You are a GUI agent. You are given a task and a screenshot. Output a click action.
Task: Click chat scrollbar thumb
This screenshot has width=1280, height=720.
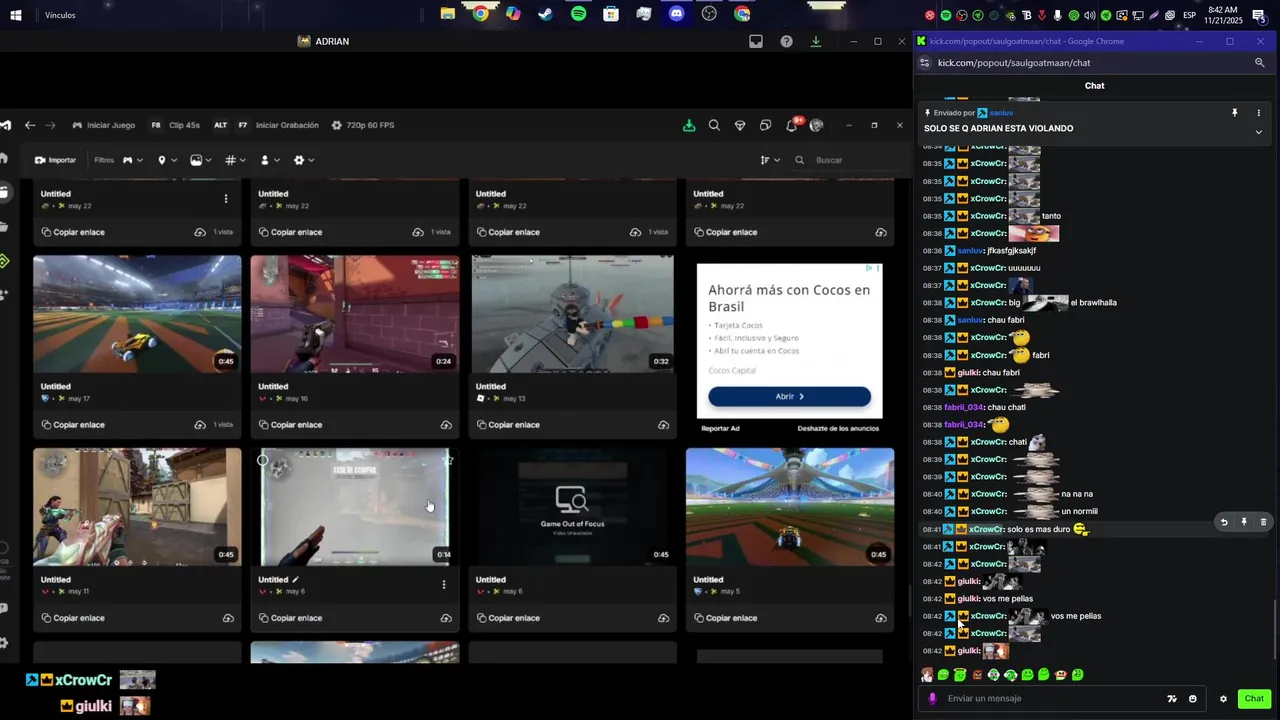coord(1276,630)
